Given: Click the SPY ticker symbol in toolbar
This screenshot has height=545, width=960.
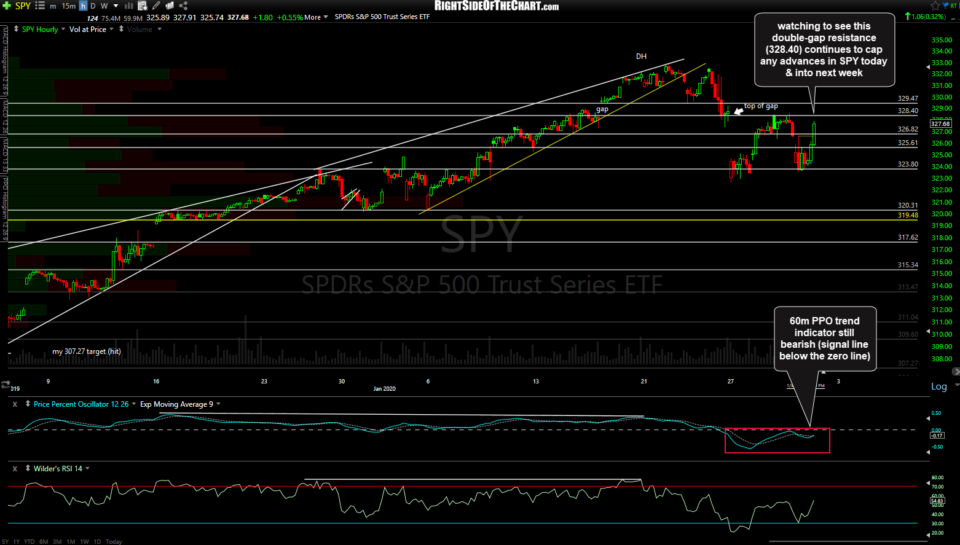Looking at the screenshot, I should (23, 6).
